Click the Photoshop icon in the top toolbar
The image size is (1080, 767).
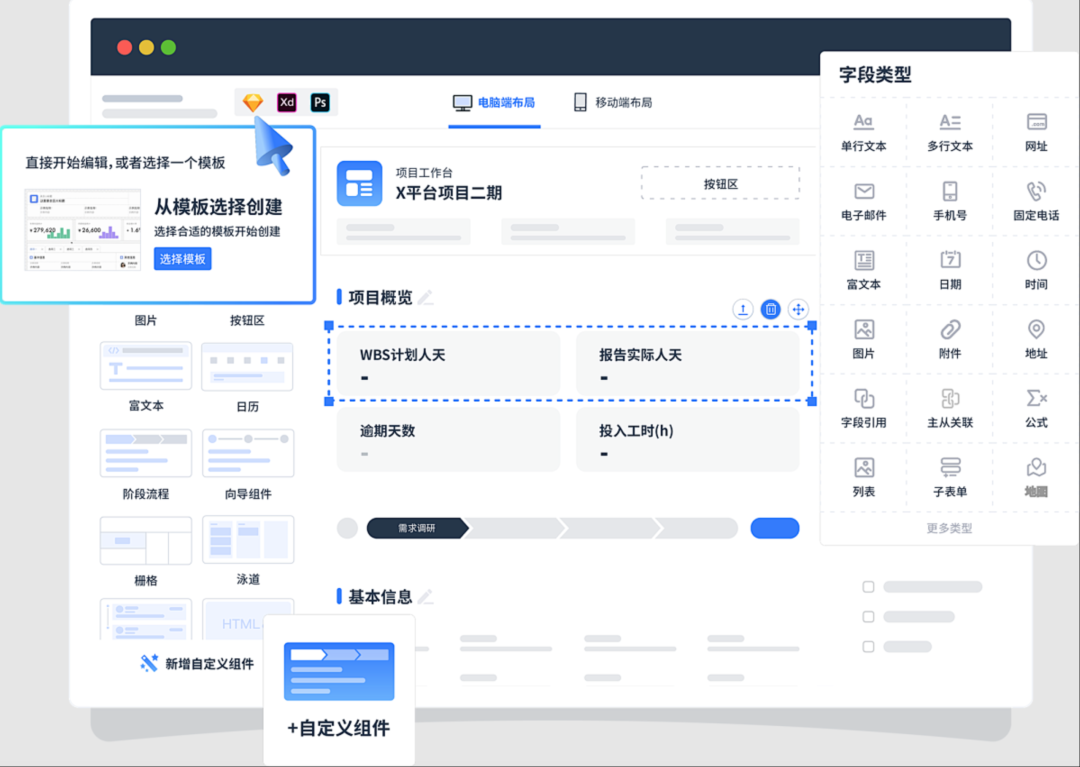[320, 102]
